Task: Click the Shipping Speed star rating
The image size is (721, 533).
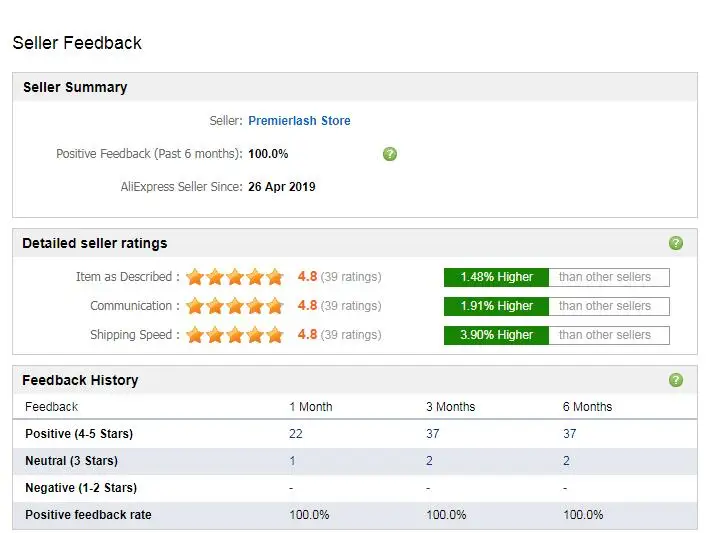Action: 235,335
